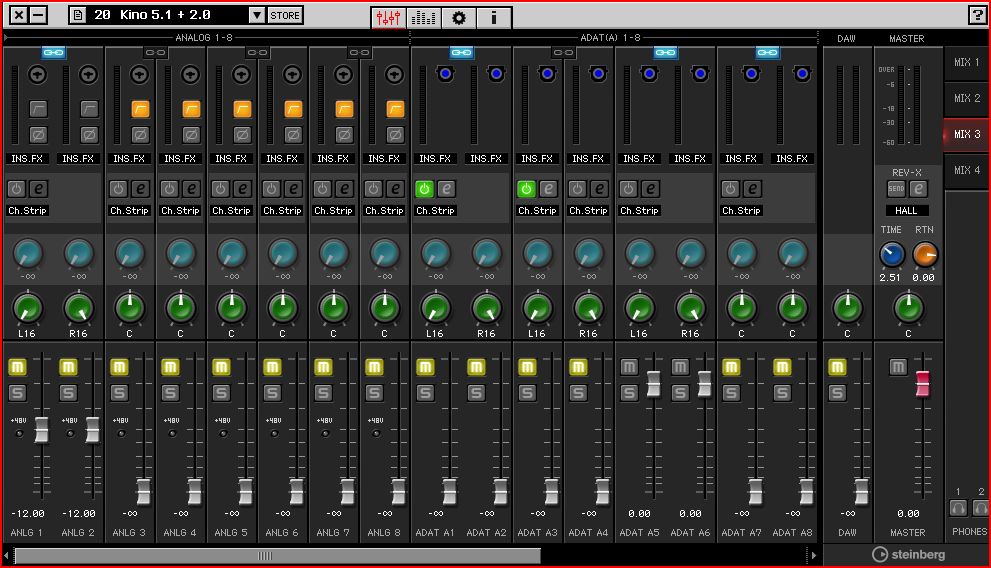991x568 pixels.
Task: Switch to the MIX 1 tab
Action: pyautogui.click(x=967, y=63)
